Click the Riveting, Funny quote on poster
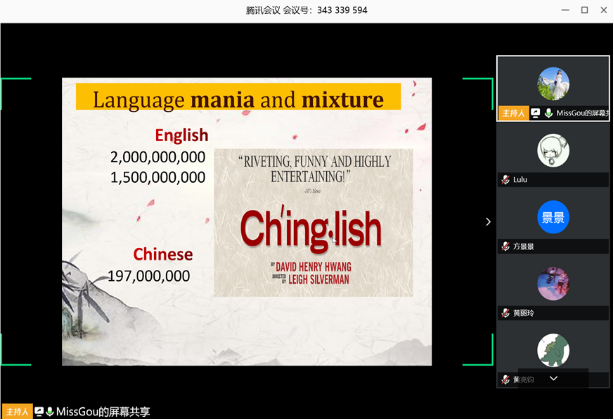 pos(315,169)
